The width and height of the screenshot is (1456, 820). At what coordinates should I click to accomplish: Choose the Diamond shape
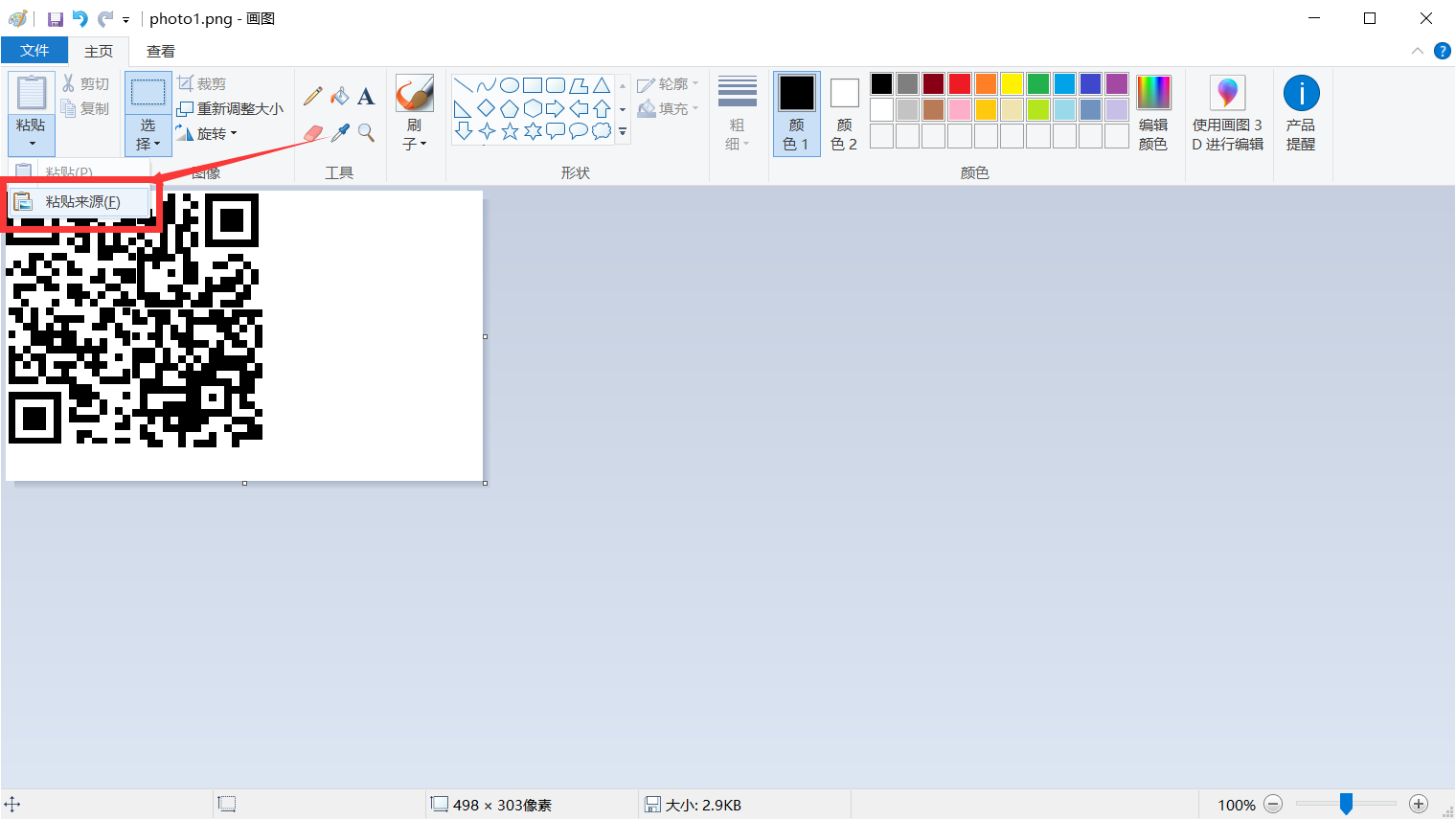pyautogui.click(x=487, y=108)
